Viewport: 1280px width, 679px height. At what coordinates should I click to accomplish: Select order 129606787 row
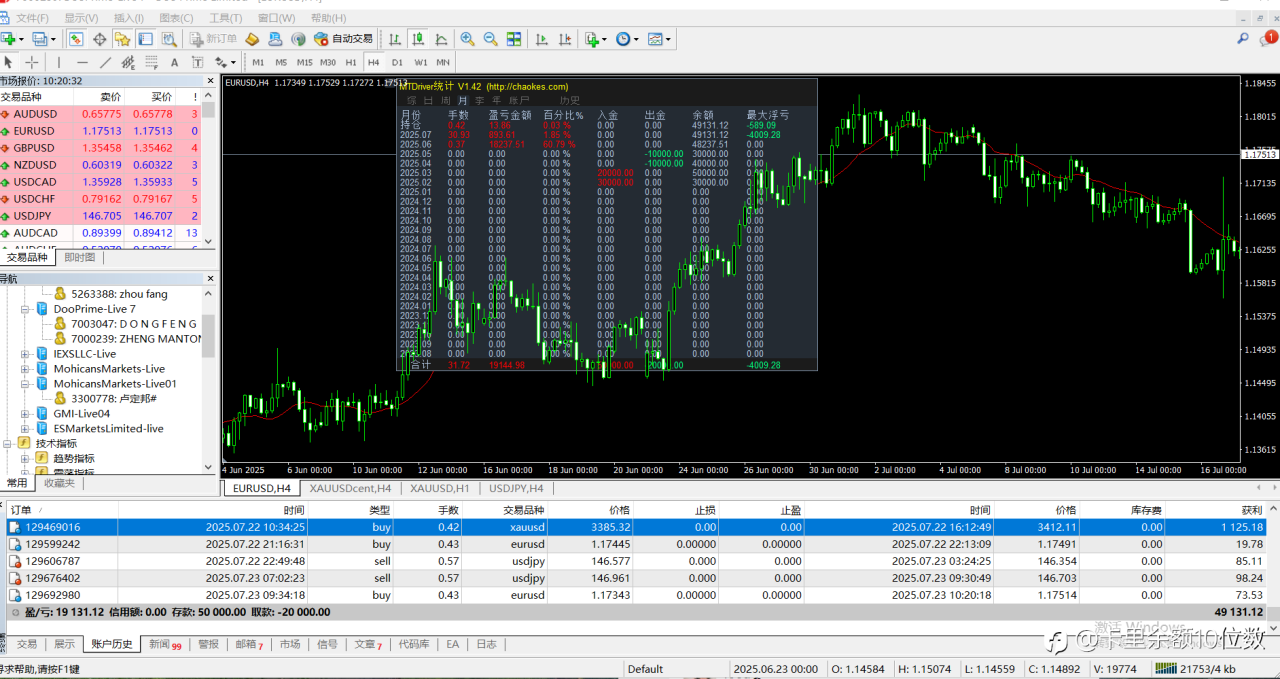click(x=60, y=561)
